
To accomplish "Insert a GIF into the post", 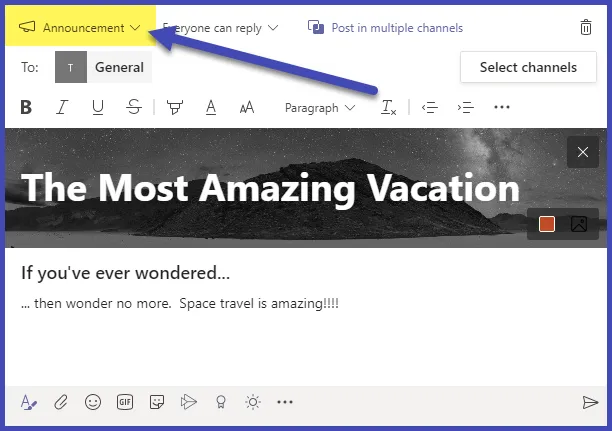I will coord(125,402).
